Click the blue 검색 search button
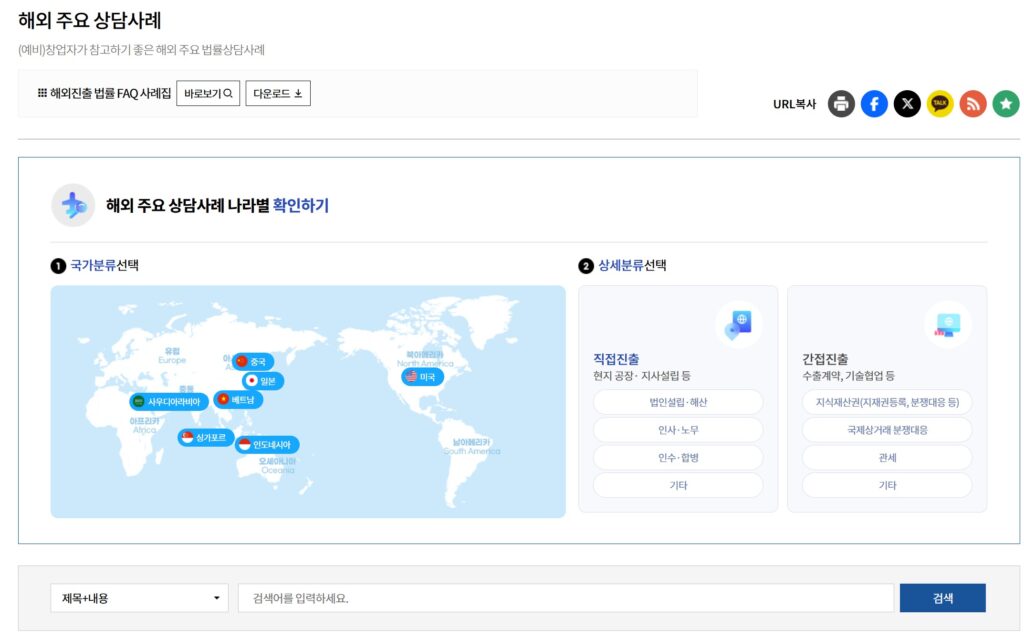Image resolution: width=1024 pixels, height=639 pixels. tap(942, 598)
